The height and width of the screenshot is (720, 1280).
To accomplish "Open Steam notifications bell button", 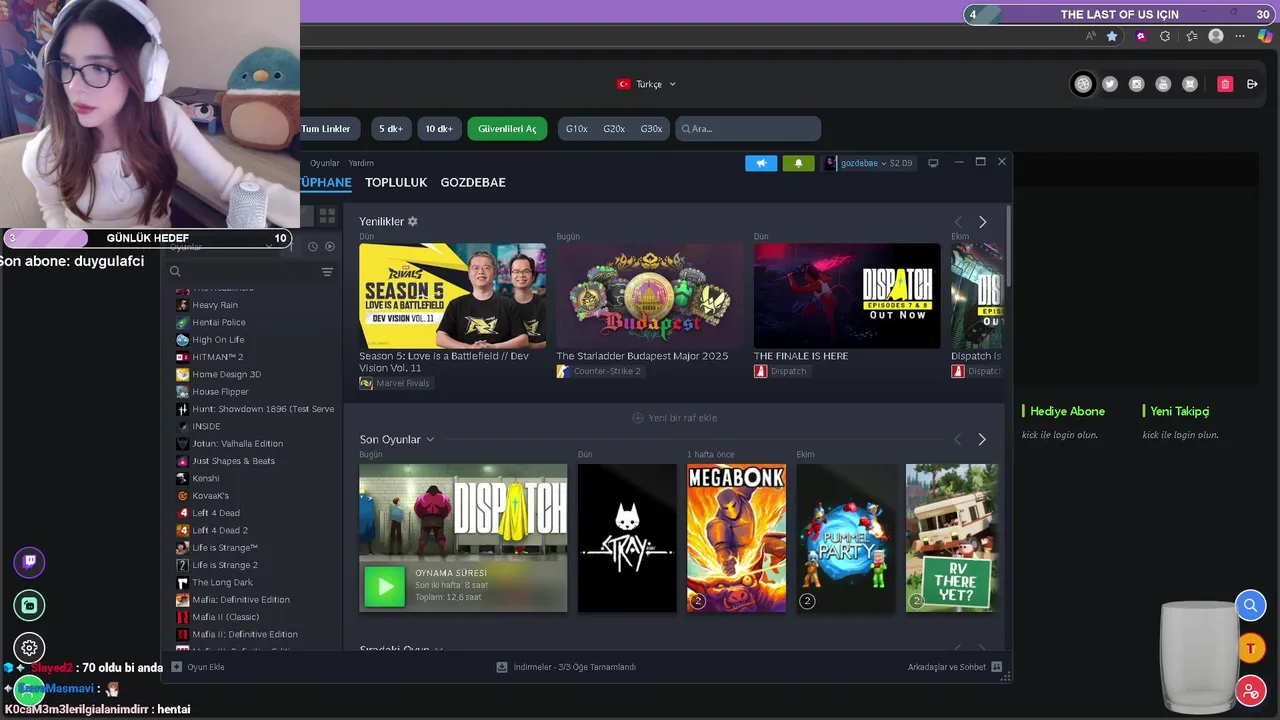I will pyautogui.click(x=798, y=163).
